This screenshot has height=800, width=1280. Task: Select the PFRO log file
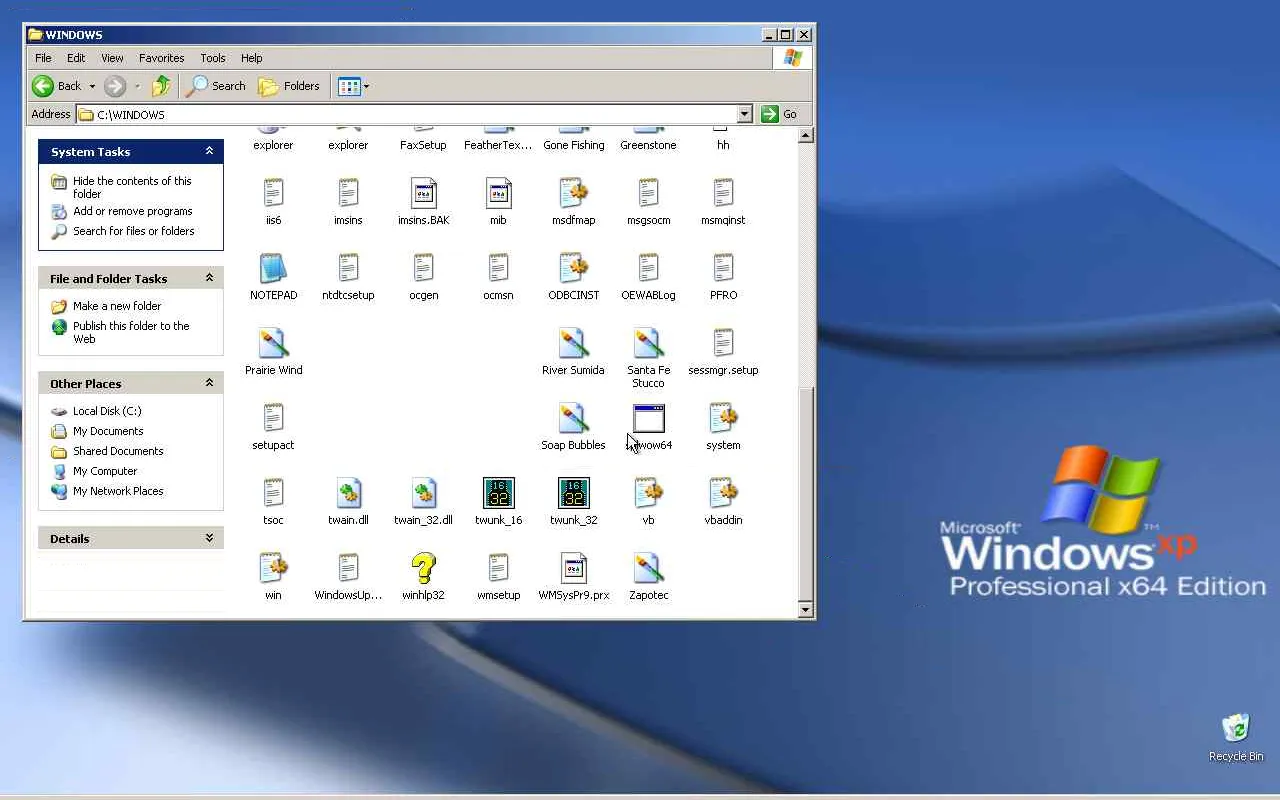723,268
